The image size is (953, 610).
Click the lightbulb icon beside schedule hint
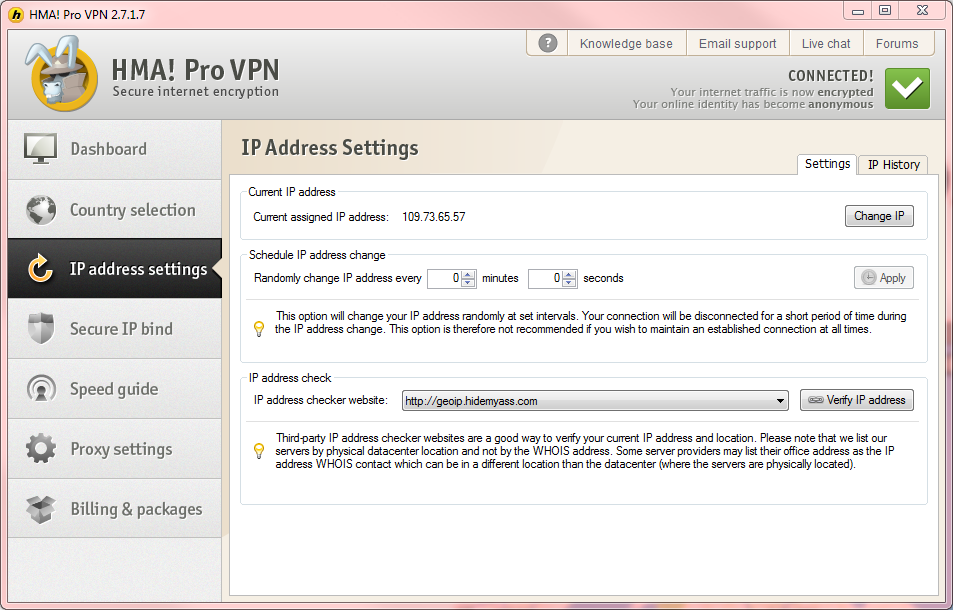point(259,329)
